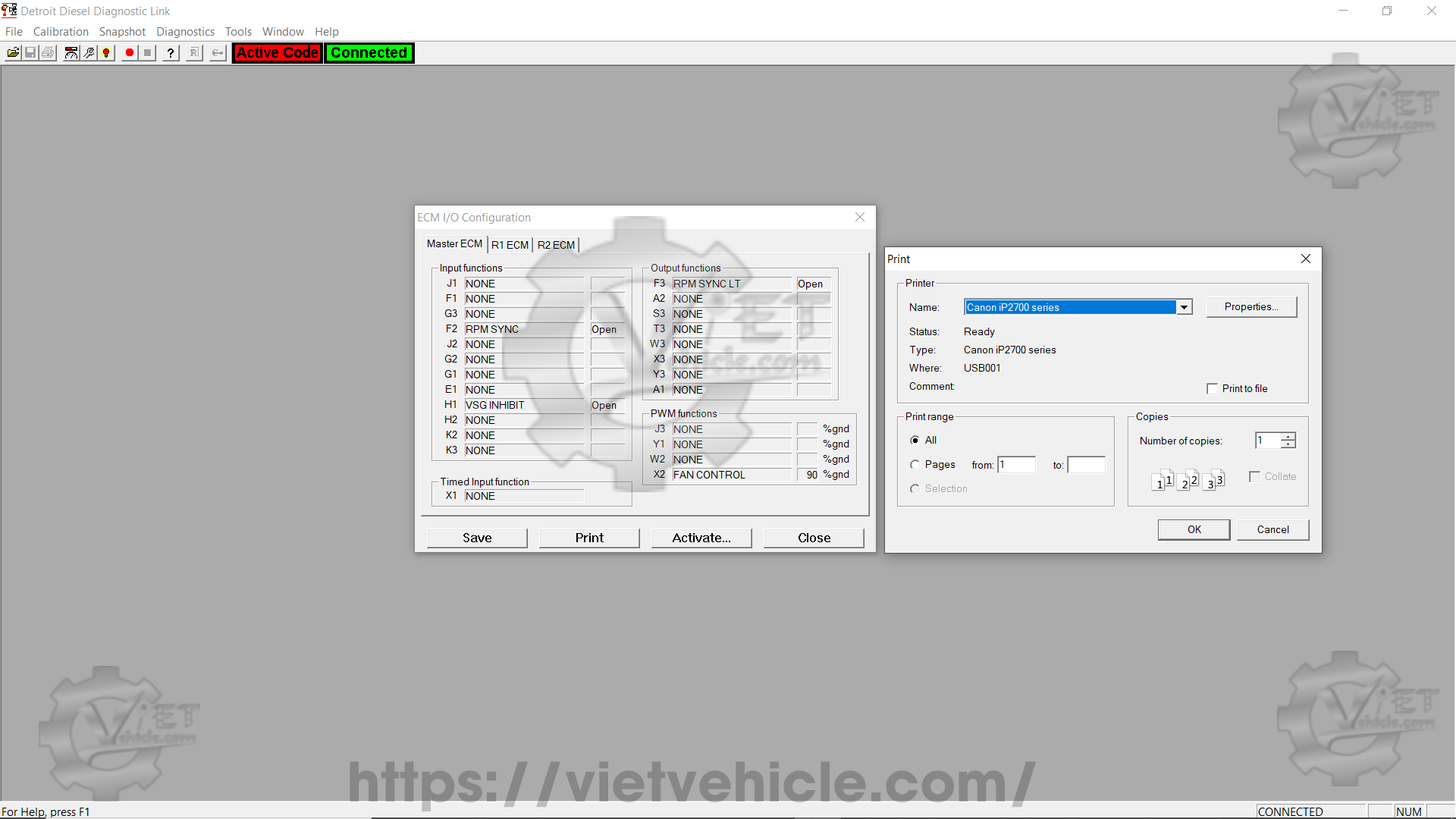Open the Calibration menu
This screenshot has width=1456, height=819.
point(61,32)
